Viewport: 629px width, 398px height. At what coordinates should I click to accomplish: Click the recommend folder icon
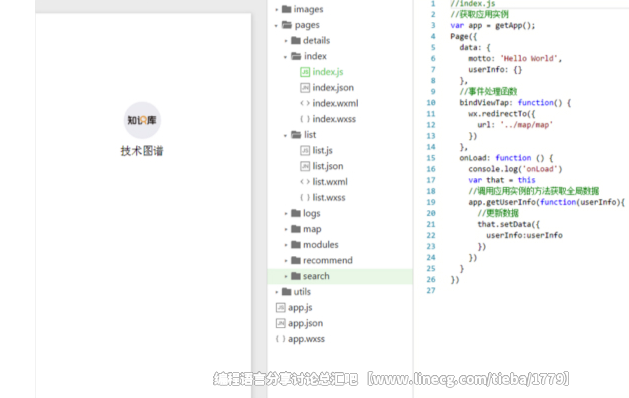point(296,260)
